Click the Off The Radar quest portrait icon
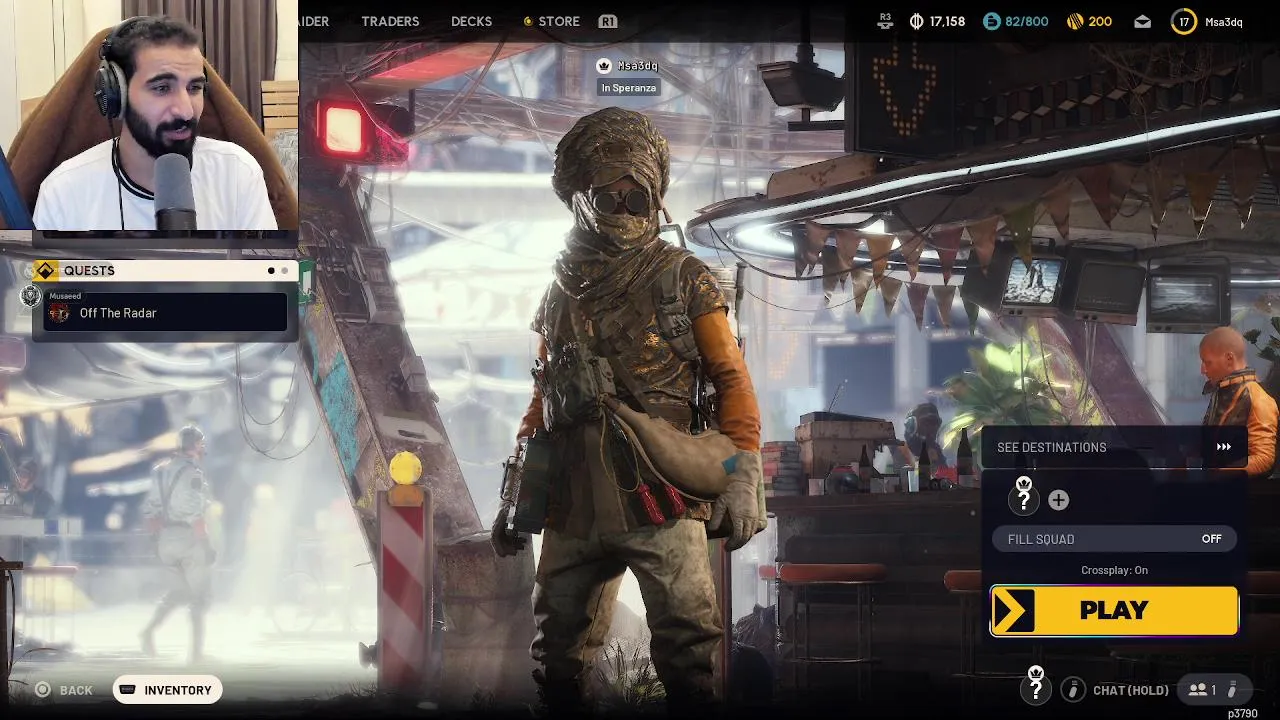This screenshot has width=1280, height=720. coord(59,313)
